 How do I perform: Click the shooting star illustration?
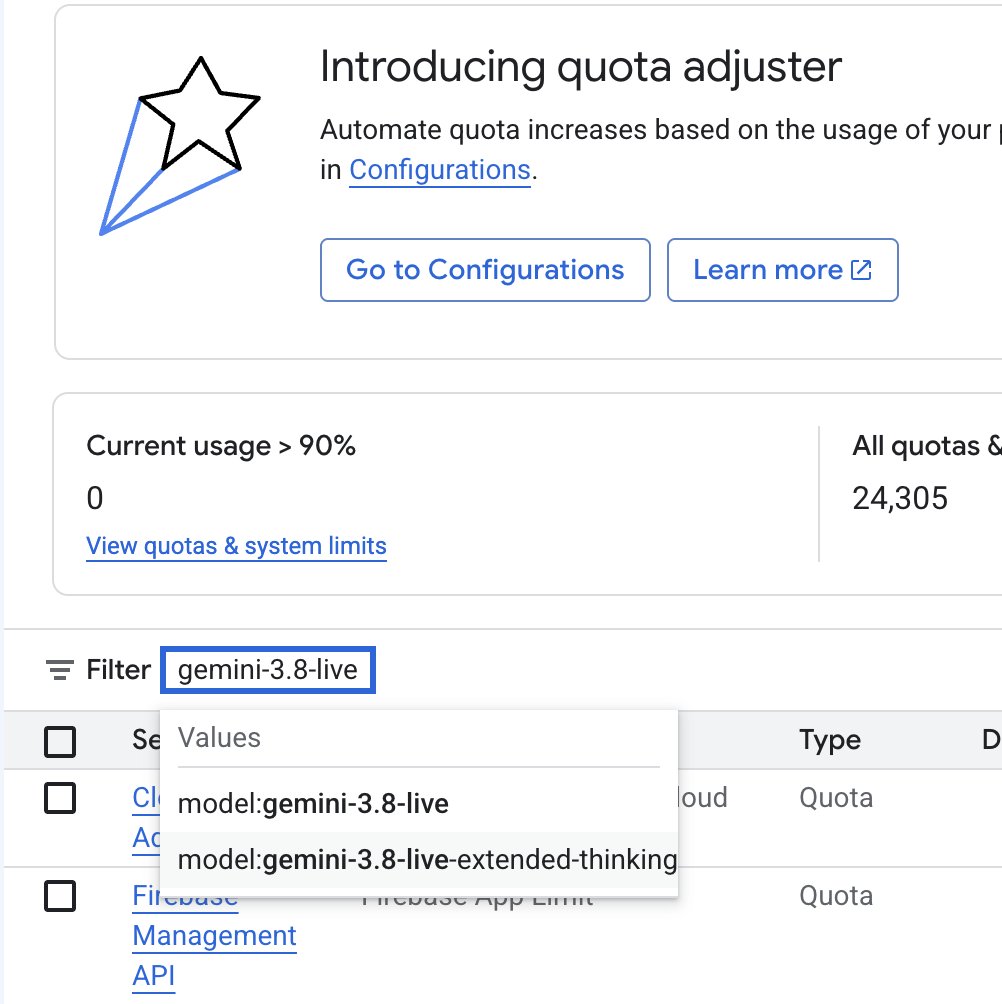tap(180, 146)
